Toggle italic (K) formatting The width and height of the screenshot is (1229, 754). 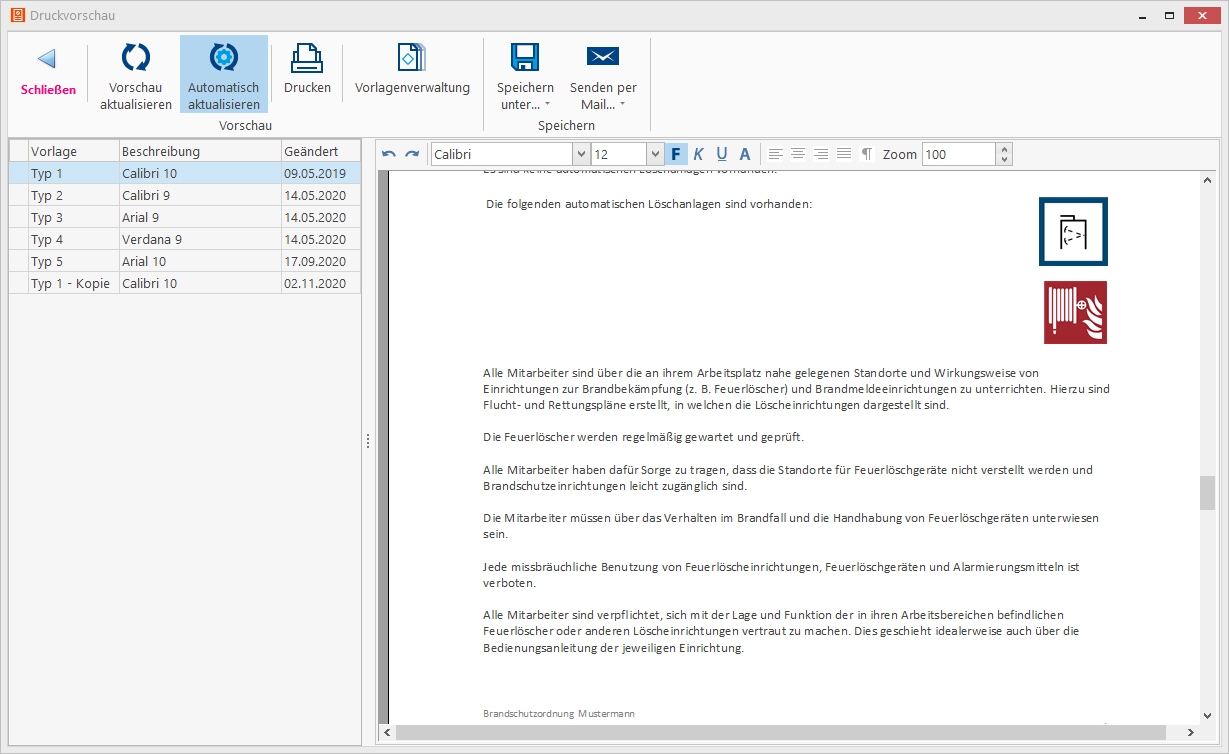698,154
